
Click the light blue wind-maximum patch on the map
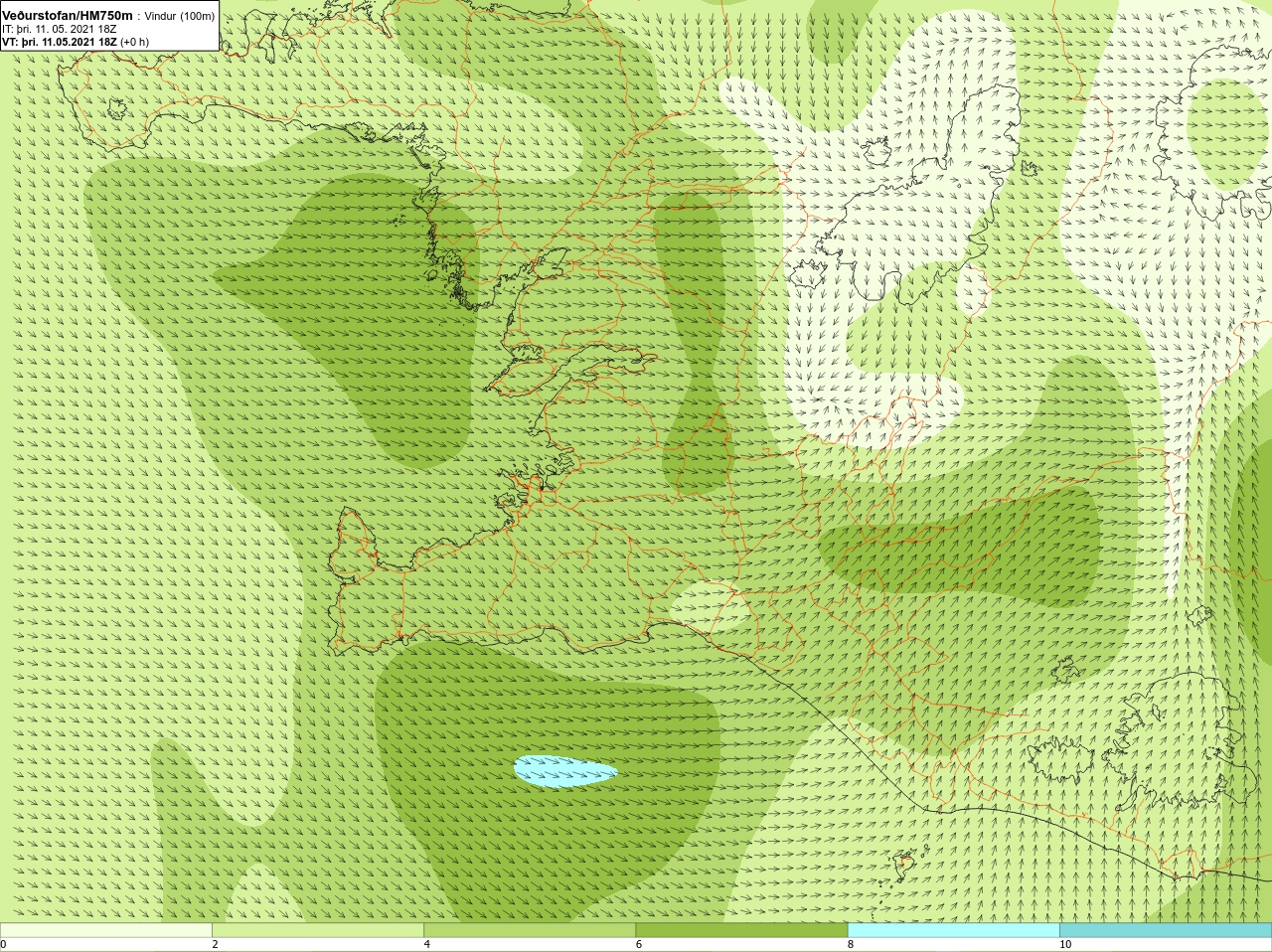[x=564, y=771]
